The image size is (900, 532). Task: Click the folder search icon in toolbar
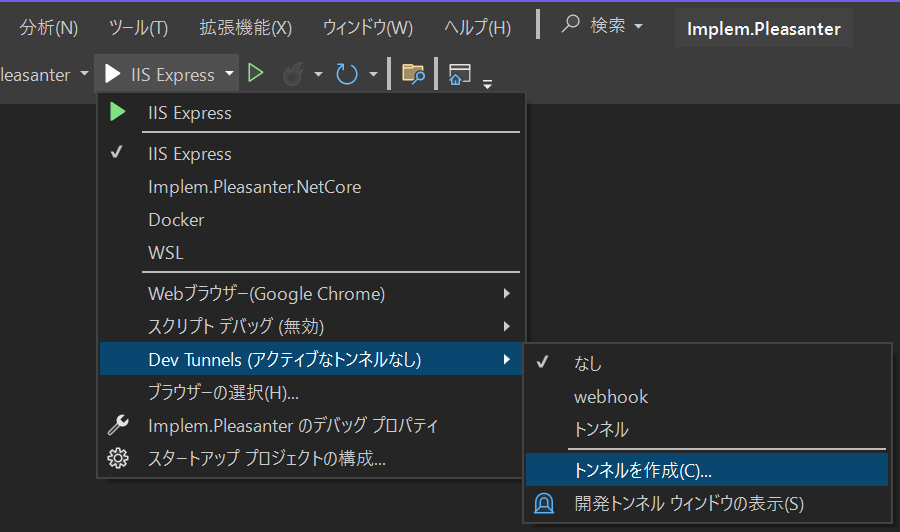click(413, 74)
